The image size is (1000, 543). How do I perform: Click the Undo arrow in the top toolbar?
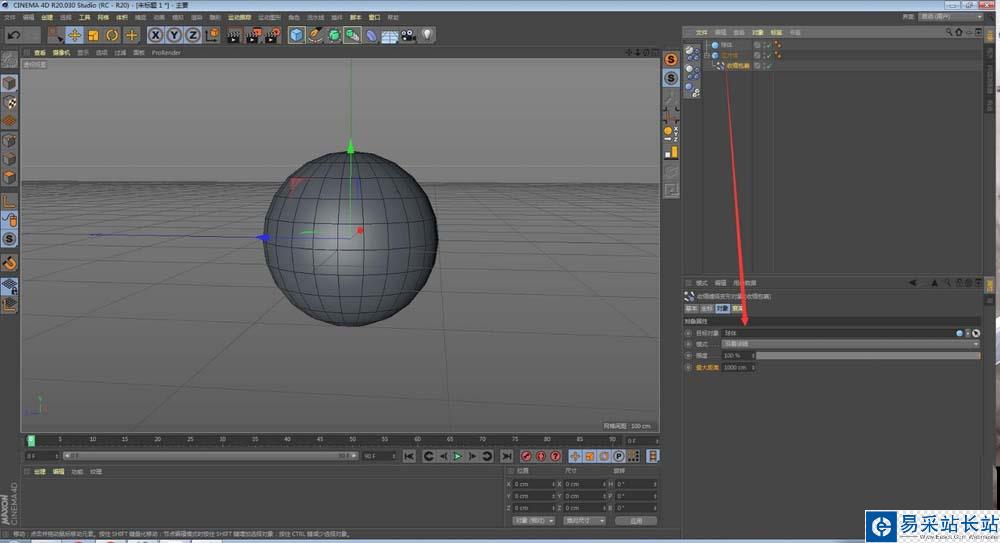(x=13, y=35)
